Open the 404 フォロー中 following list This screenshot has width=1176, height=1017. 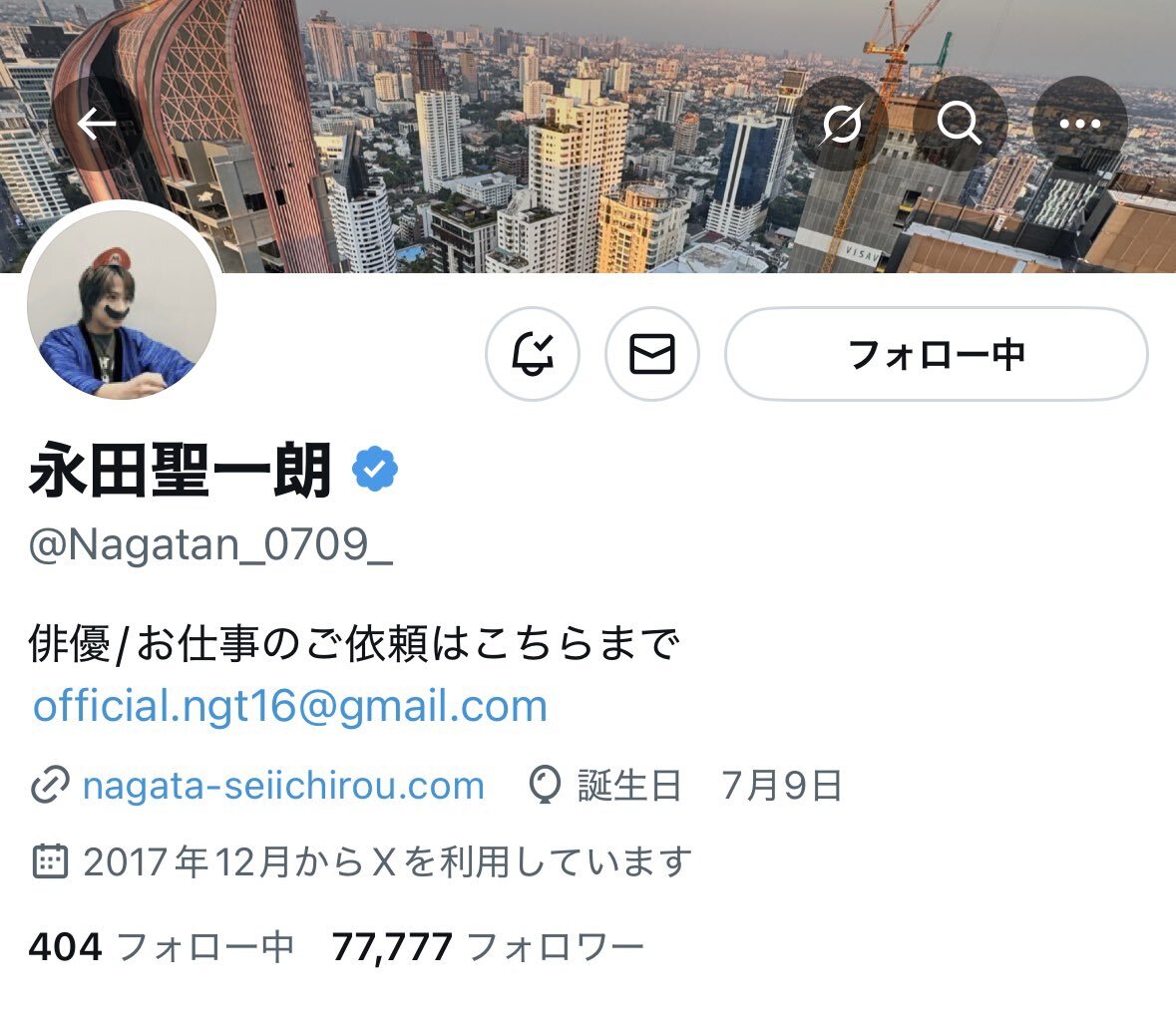(x=162, y=946)
